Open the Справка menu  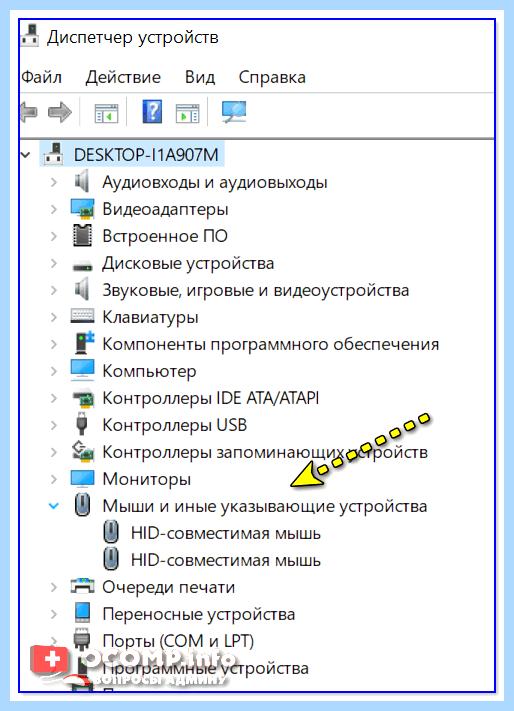tap(272, 77)
